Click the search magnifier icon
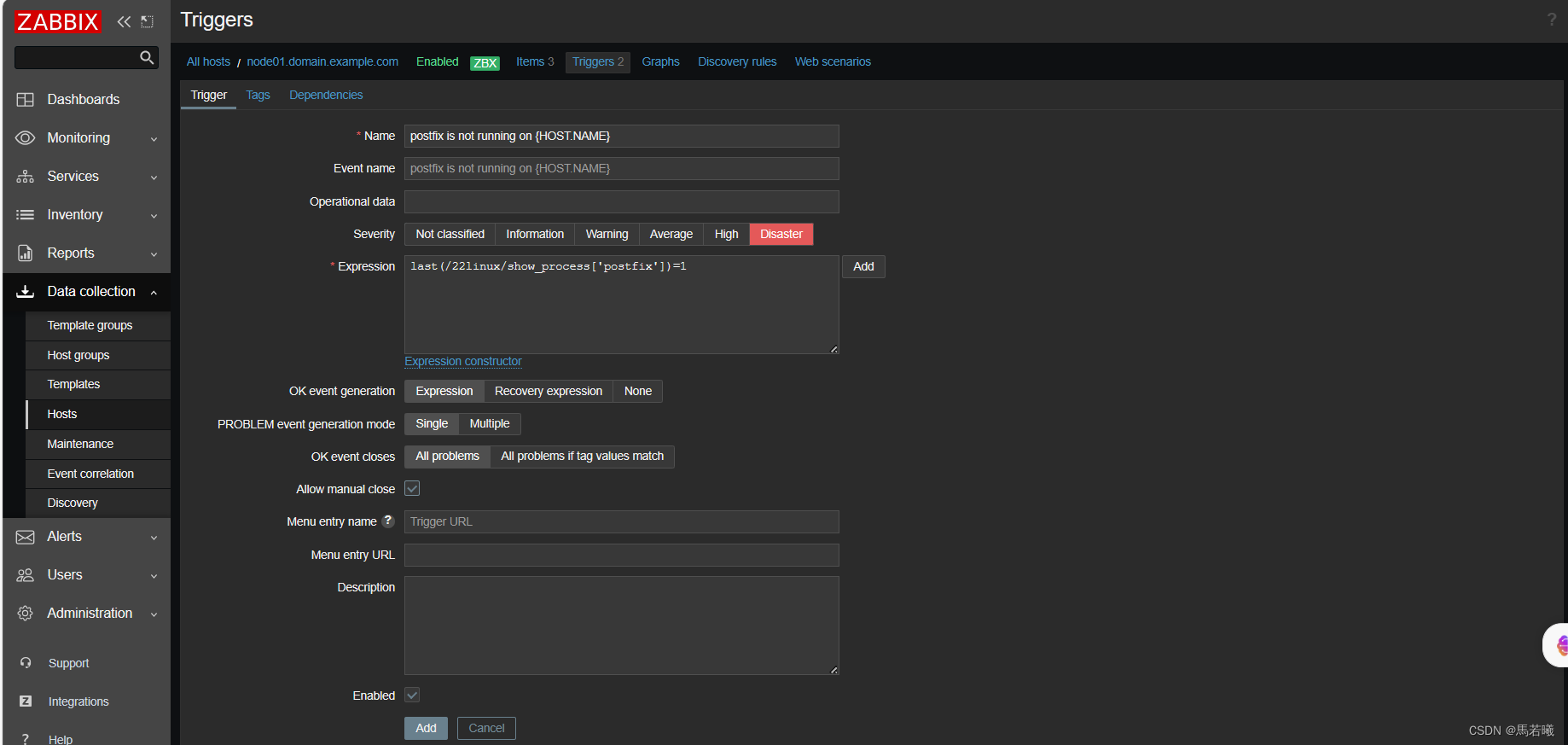 click(x=147, y=57)
